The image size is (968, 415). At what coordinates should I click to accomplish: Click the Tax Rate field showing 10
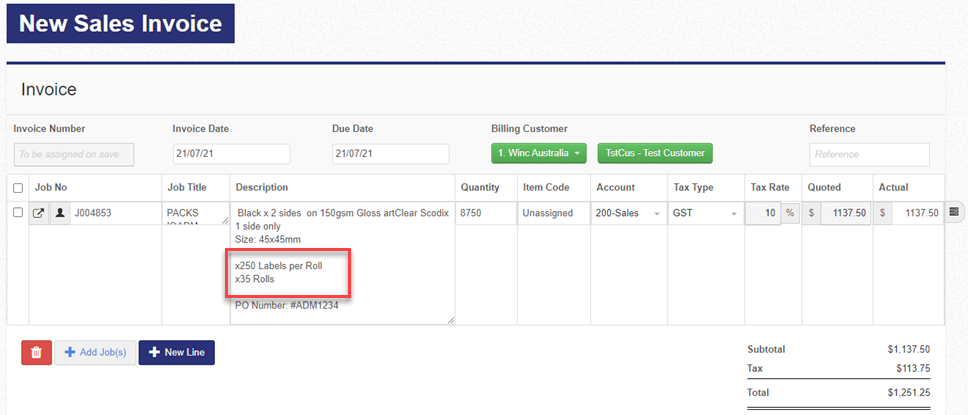763,213
